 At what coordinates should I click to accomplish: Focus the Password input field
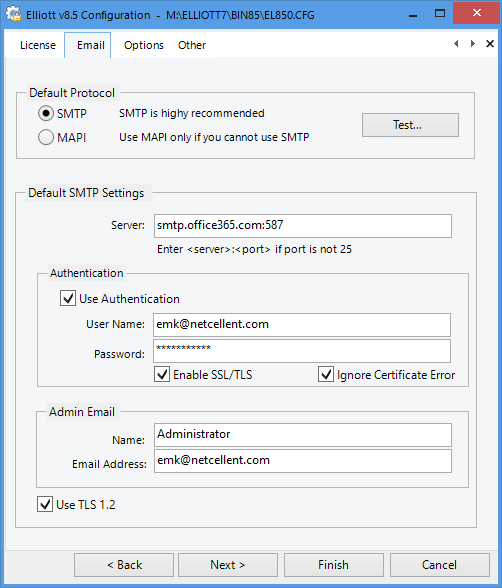pos(302,351)
